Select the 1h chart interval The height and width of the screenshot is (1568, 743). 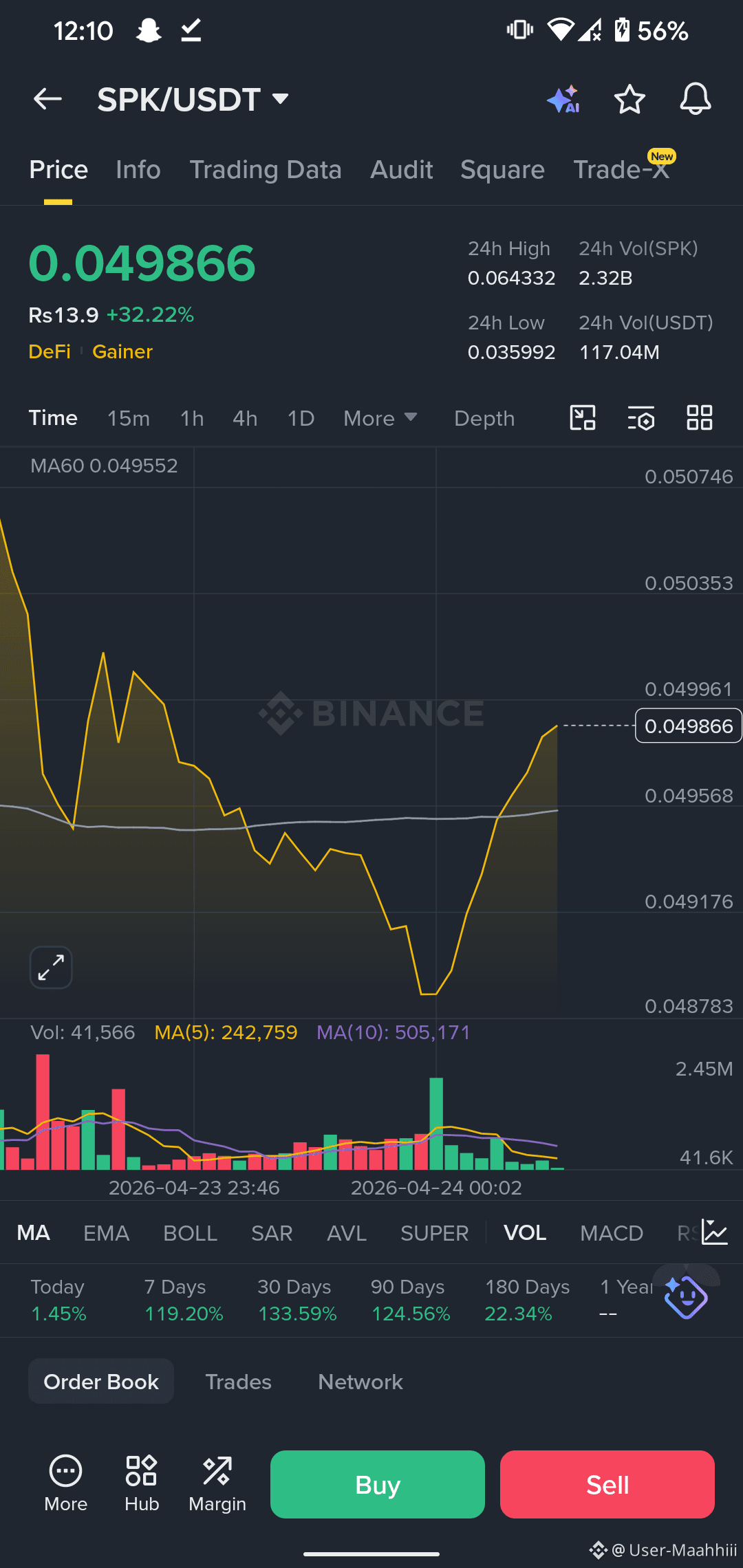click(192, 418)
